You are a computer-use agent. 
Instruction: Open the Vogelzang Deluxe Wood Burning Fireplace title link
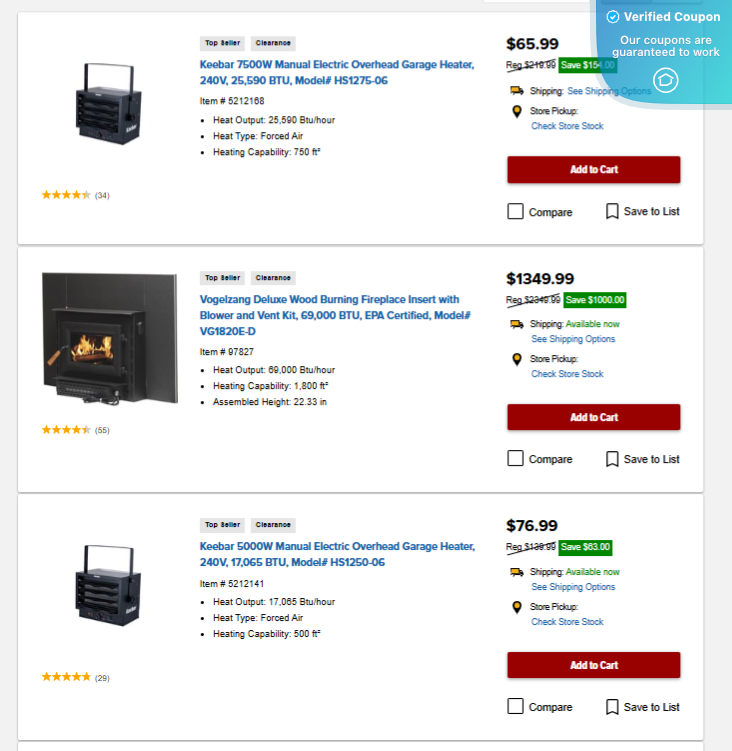(329, 314)
